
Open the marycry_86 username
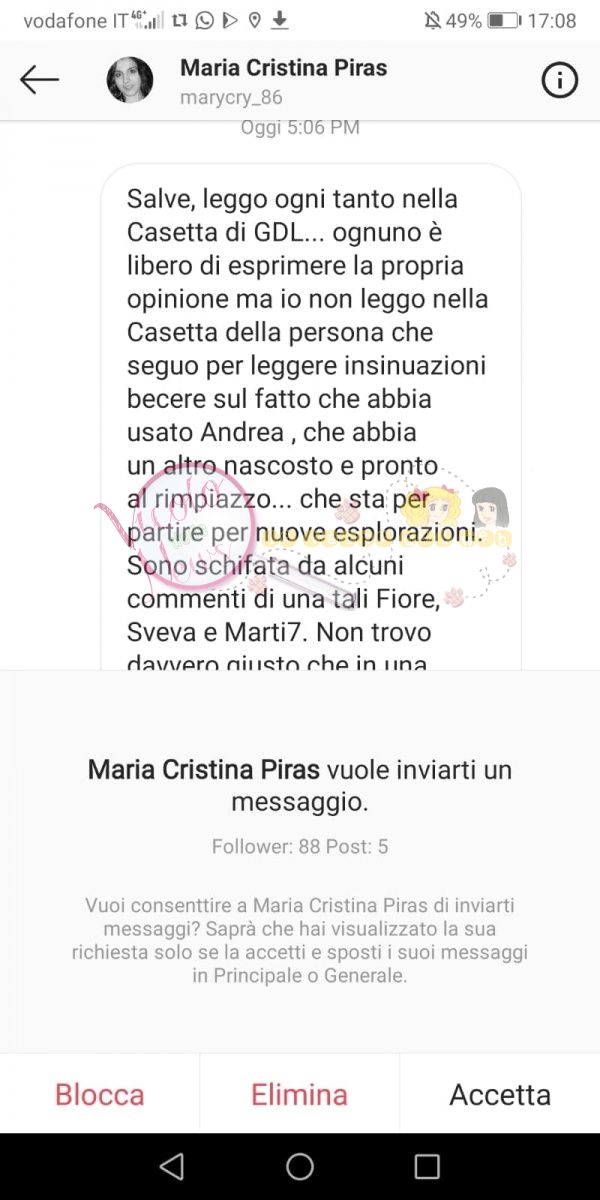click(x=231, y=98)
